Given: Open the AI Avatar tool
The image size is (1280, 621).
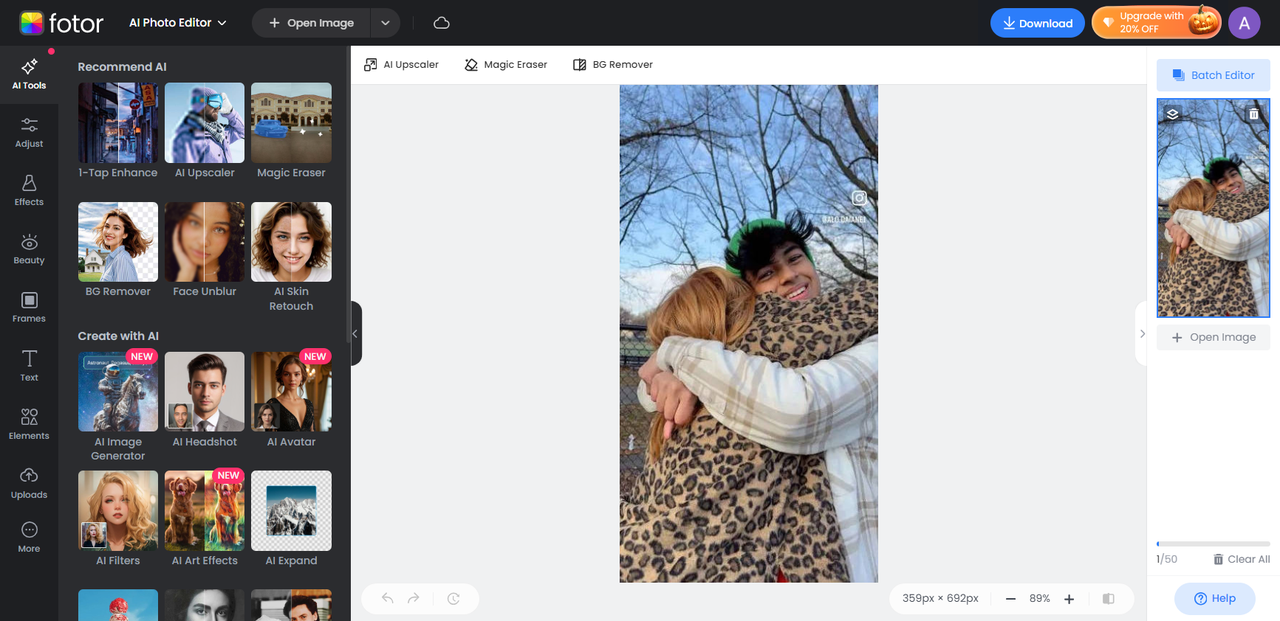Looking at the screenshot, I should coord(291,399).
